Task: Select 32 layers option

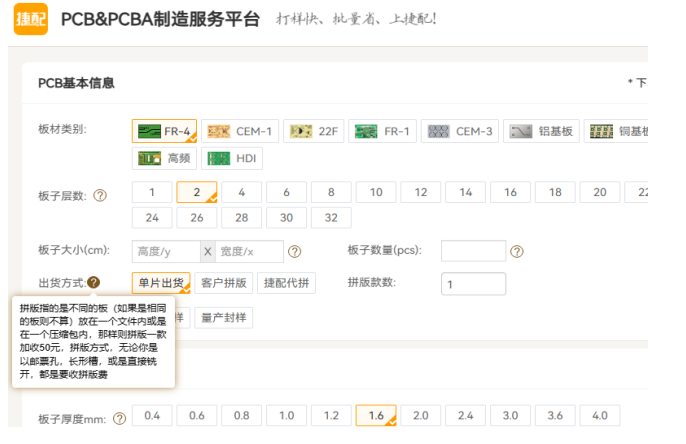Action: point(331,217)
